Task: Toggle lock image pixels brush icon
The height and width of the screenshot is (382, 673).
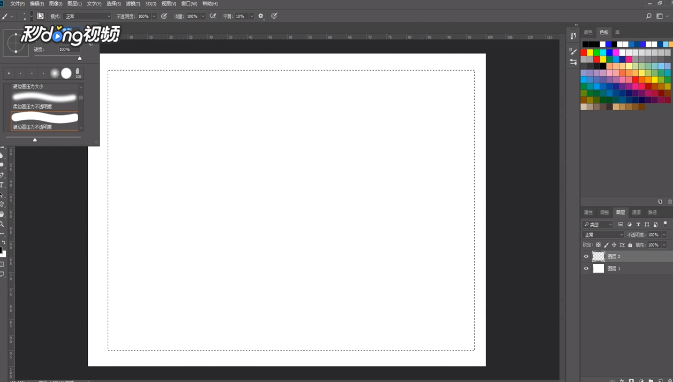Action: point(606,245)
